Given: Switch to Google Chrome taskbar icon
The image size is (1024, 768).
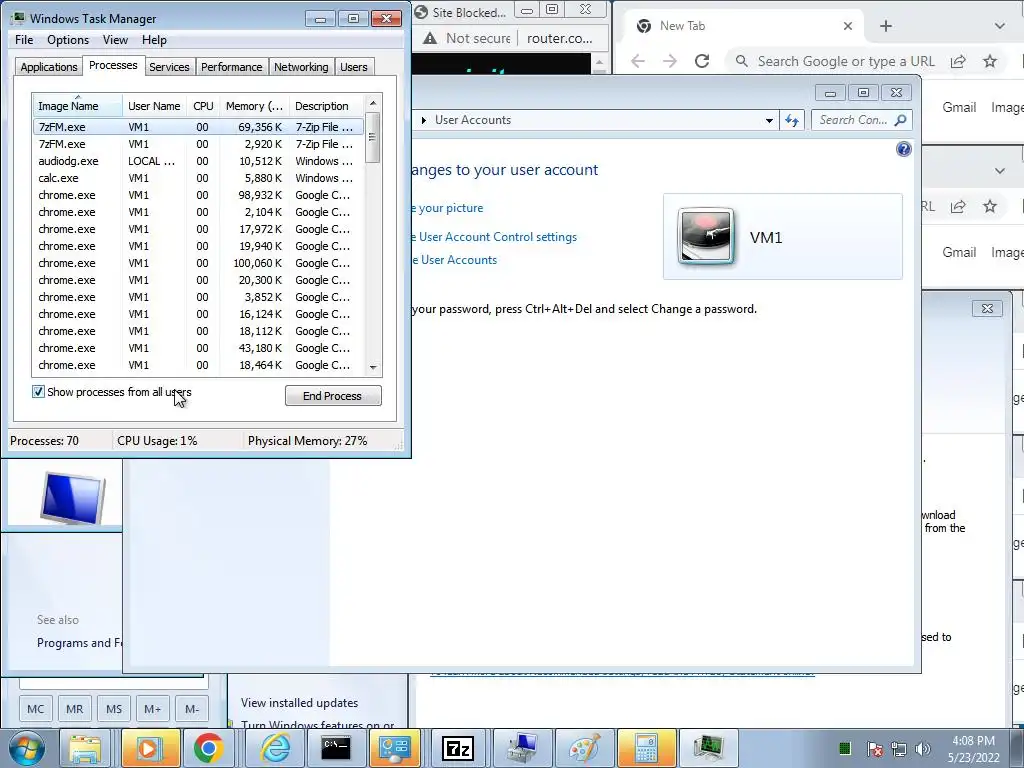Looking at the screenshot, I should [x=208, y=748].
